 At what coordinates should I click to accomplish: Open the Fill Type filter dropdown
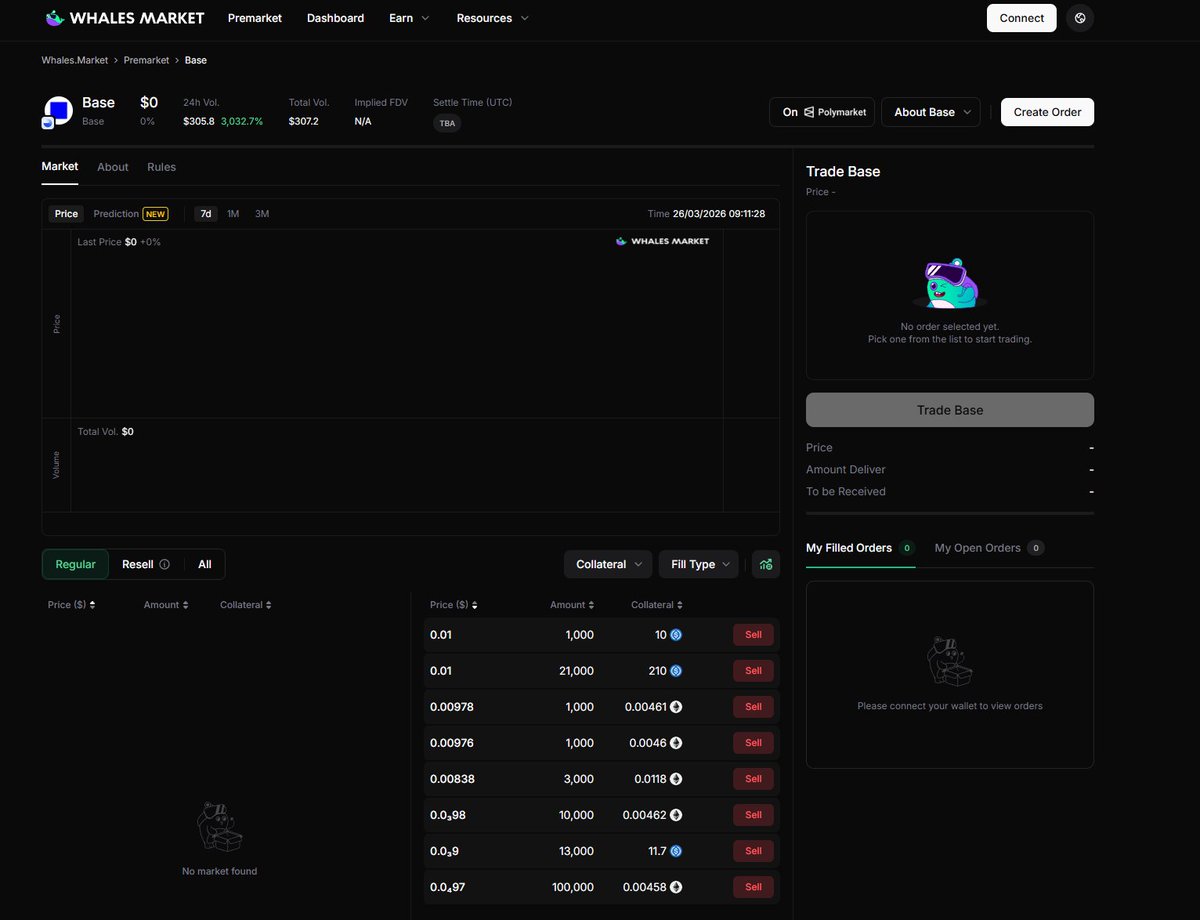coord(699,564)
